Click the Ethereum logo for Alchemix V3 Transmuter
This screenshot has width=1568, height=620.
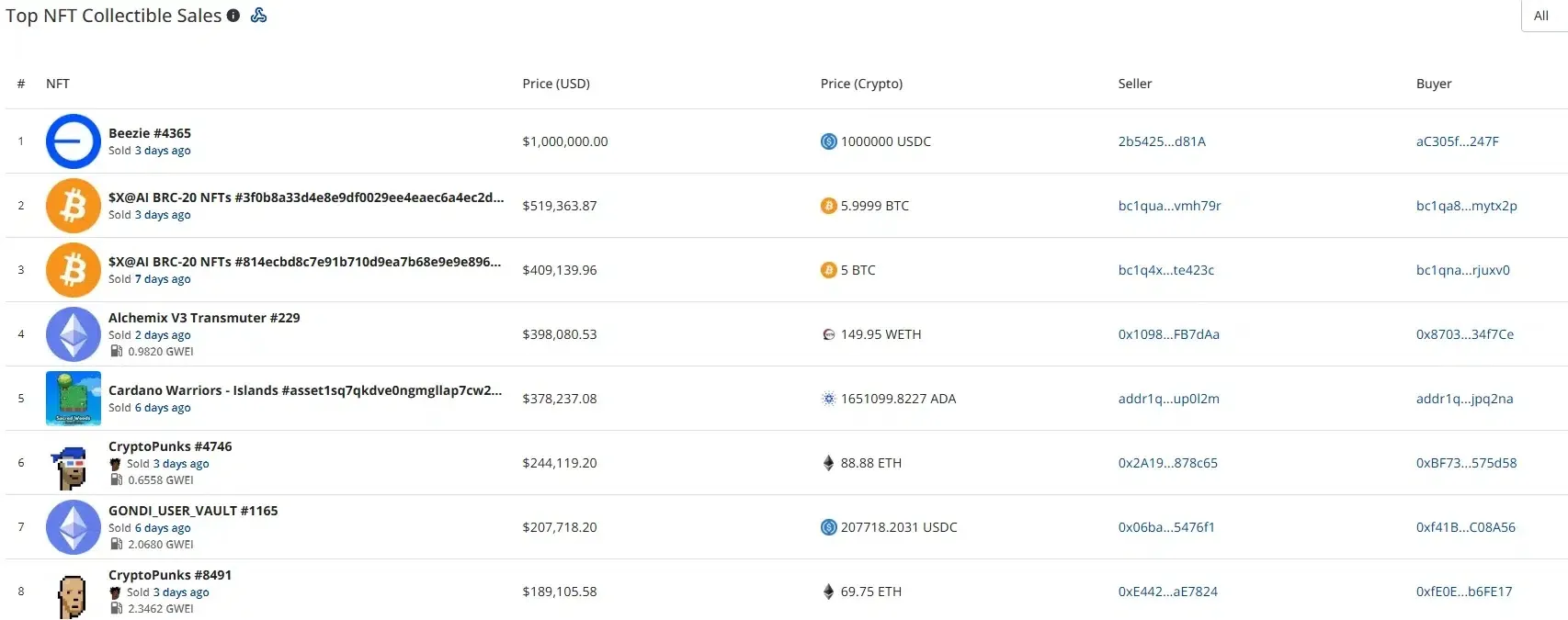[x=74, y=334]
